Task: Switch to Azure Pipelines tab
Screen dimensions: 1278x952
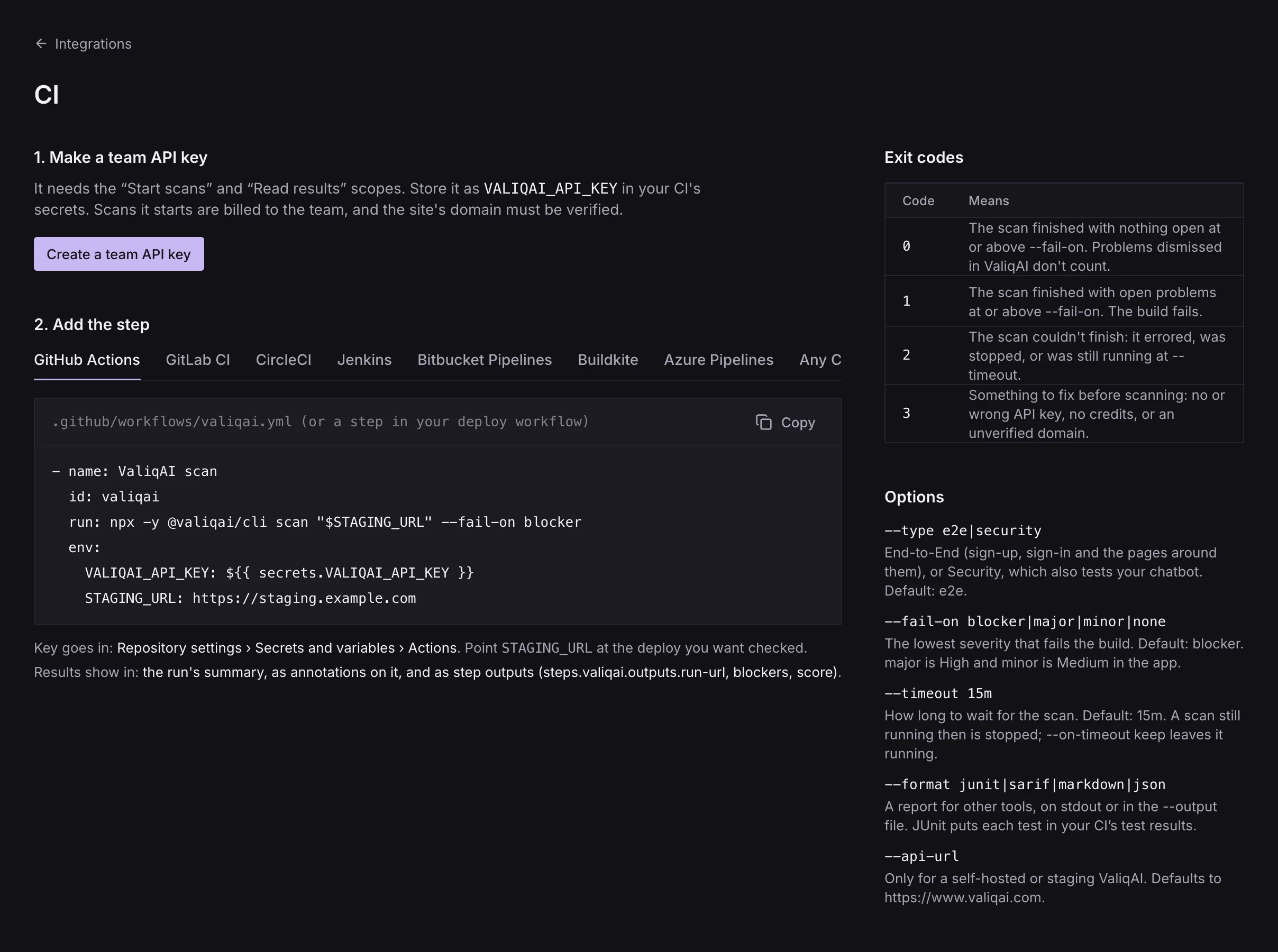Action: [x=718, y=360]
